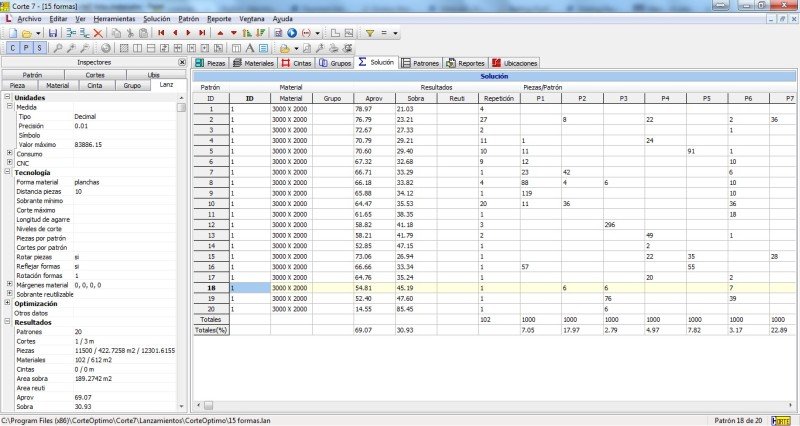Click the Precisión value field 0.01

pyautogui.click(x=82, y=126)
